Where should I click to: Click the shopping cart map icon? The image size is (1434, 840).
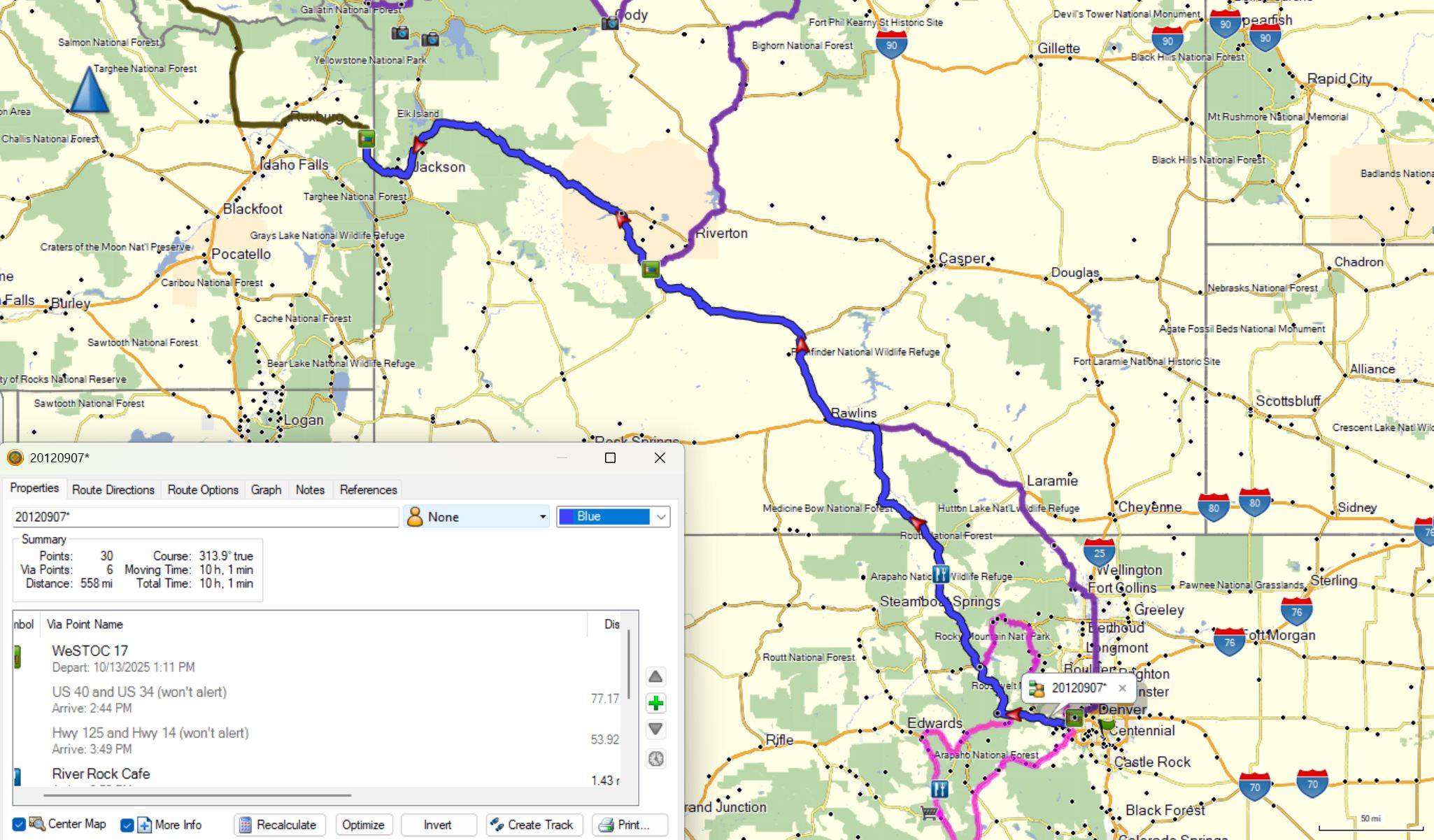pyautogui.click(x=930, y=812)
